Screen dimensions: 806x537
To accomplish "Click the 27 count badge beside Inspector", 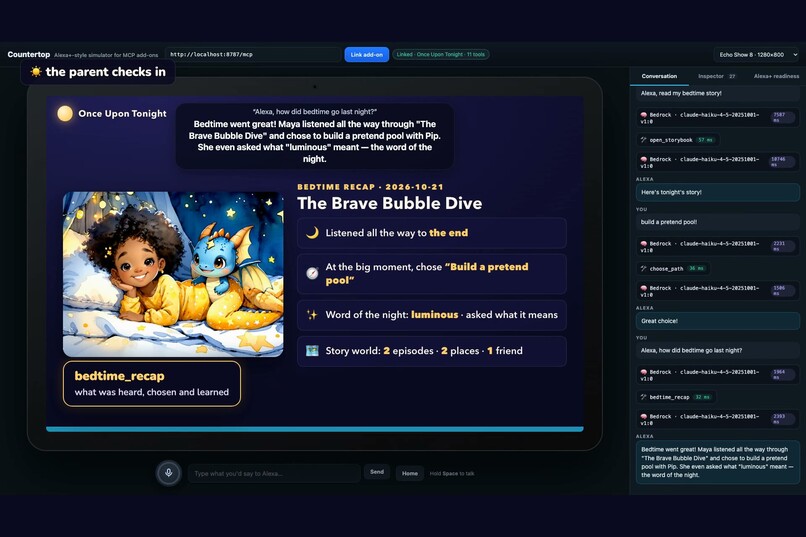I will tap(732, 76).
